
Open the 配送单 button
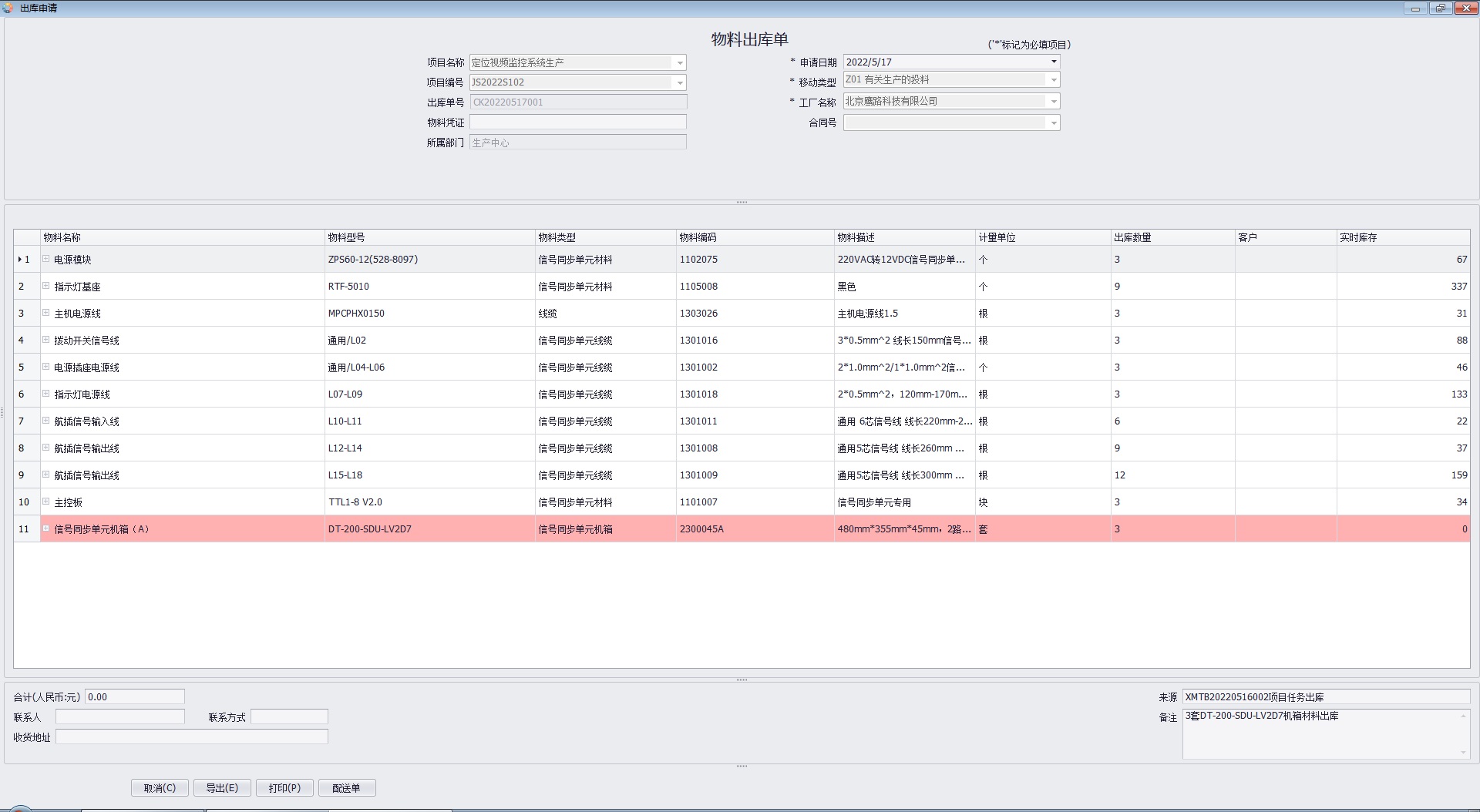tap(346, 787)
